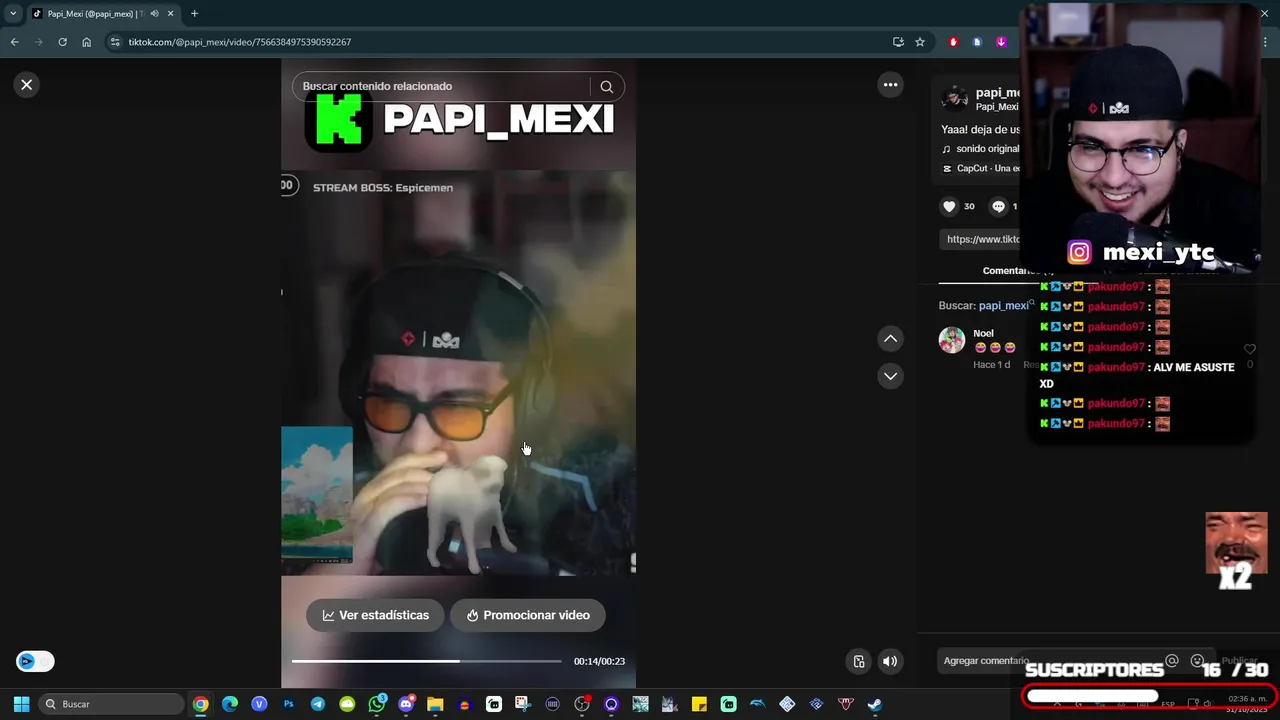The width and height of the screenshot is (1280, 720).
Task: Open the three-dots video options menu
Action: point(890,85)
